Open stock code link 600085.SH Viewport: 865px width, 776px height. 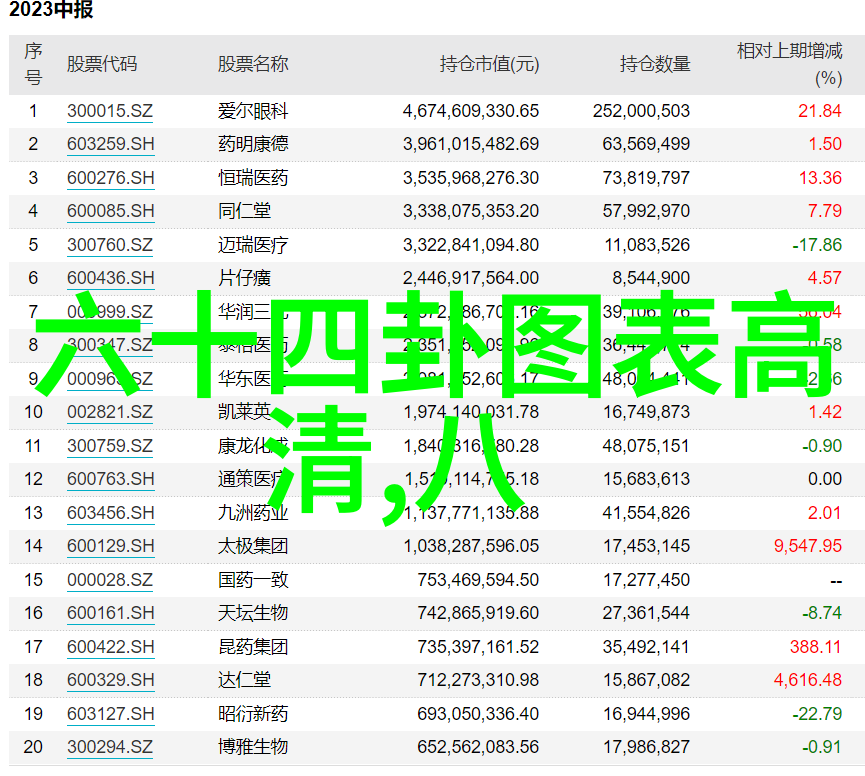(x=110, y=211)
